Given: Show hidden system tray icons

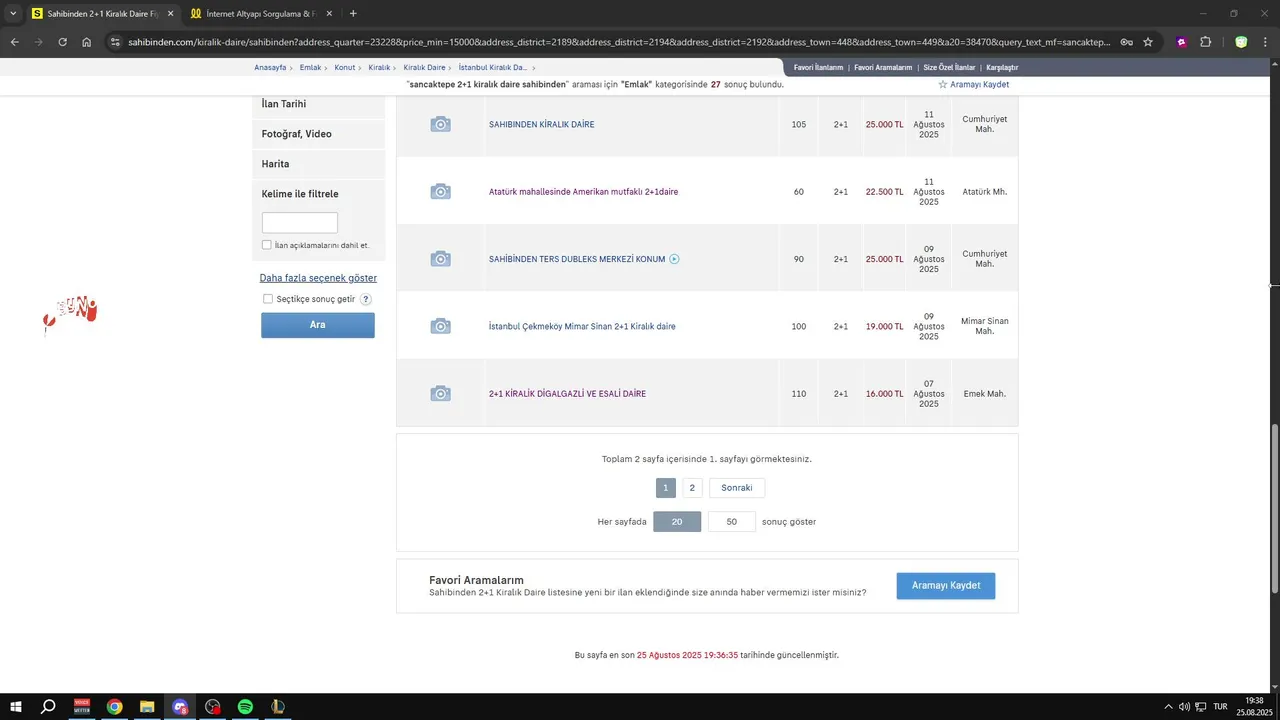Looking at the screenshot, I should click(1168, 707).
